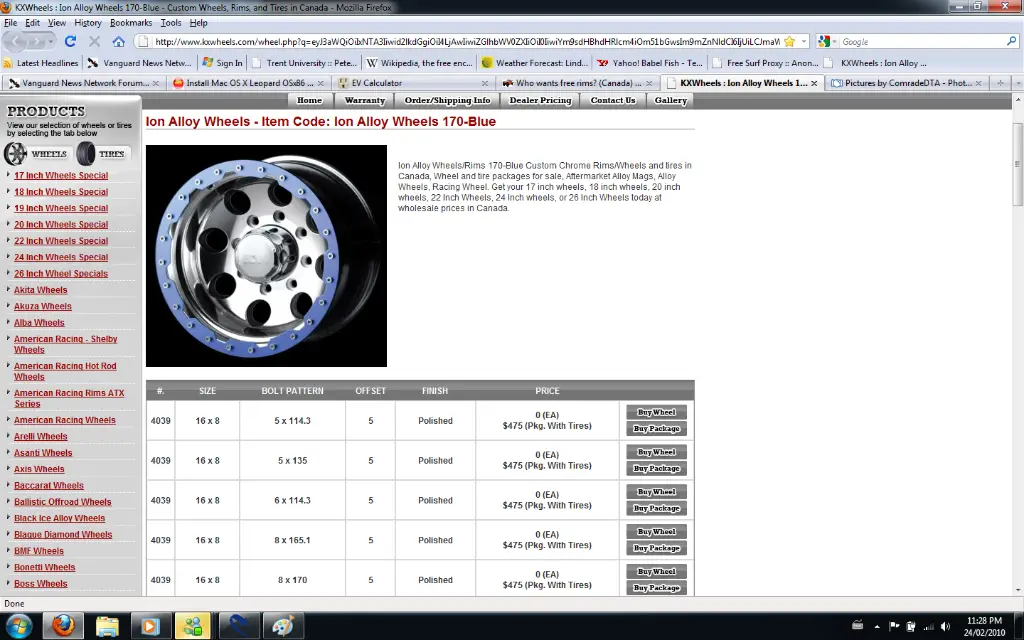Open American Racing Hot Rod Wheels link

click(x=65, y=371)
